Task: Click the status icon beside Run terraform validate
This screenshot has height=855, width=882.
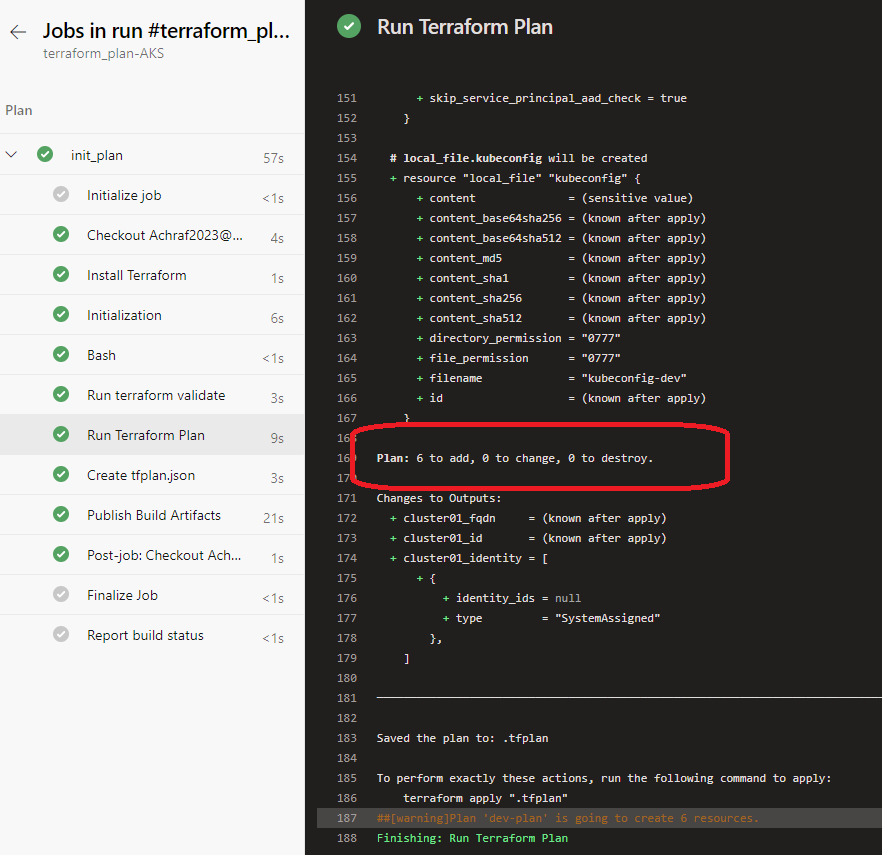Action: click(x=61, y=395)
